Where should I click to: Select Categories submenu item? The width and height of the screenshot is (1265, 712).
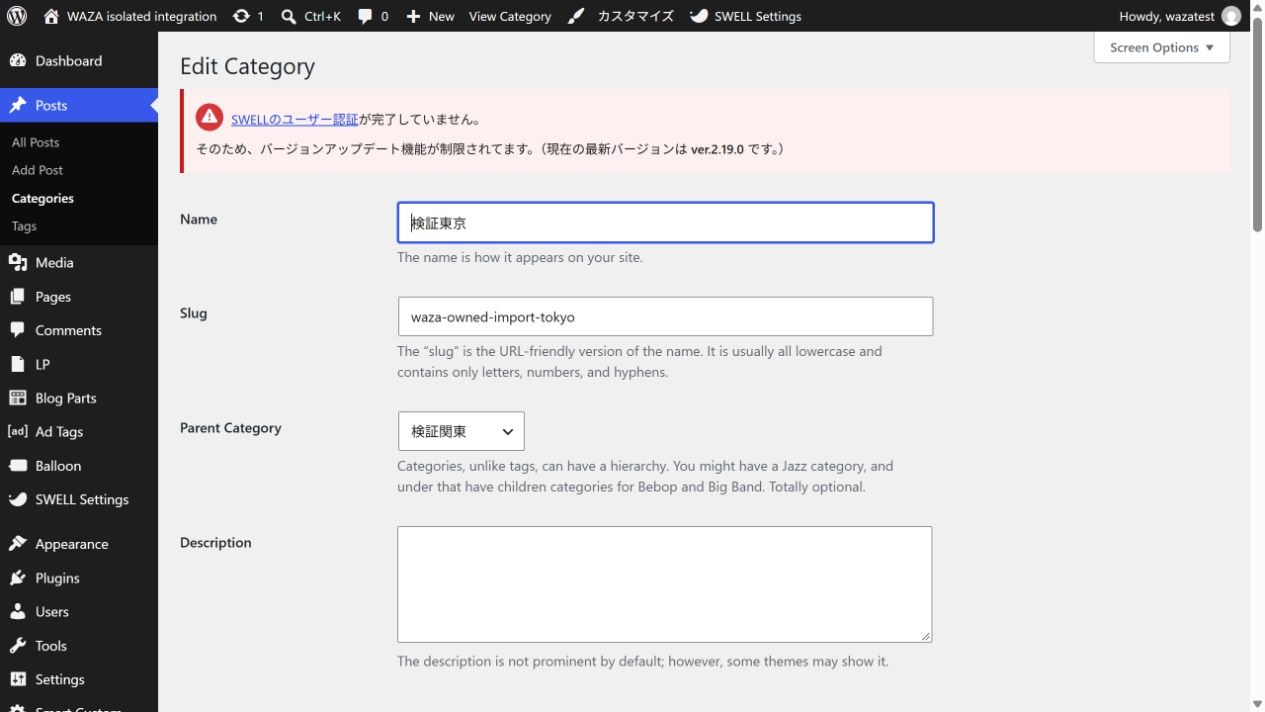43,198
